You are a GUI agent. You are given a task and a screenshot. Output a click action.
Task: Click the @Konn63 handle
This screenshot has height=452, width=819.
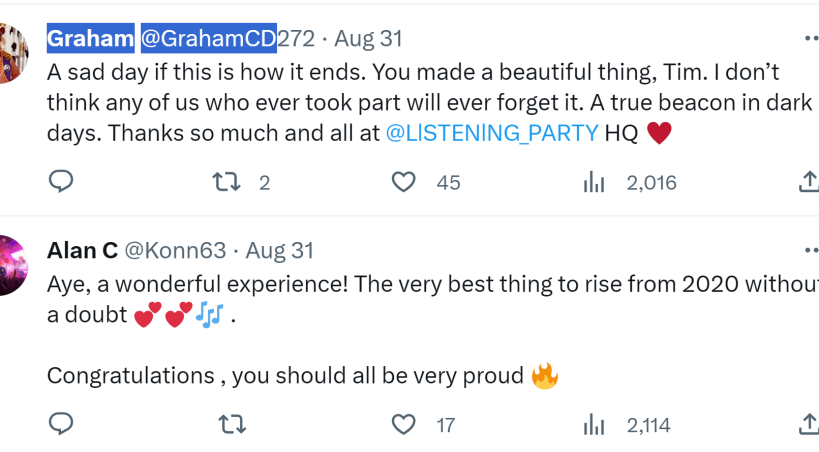click(x=176, y=249)
